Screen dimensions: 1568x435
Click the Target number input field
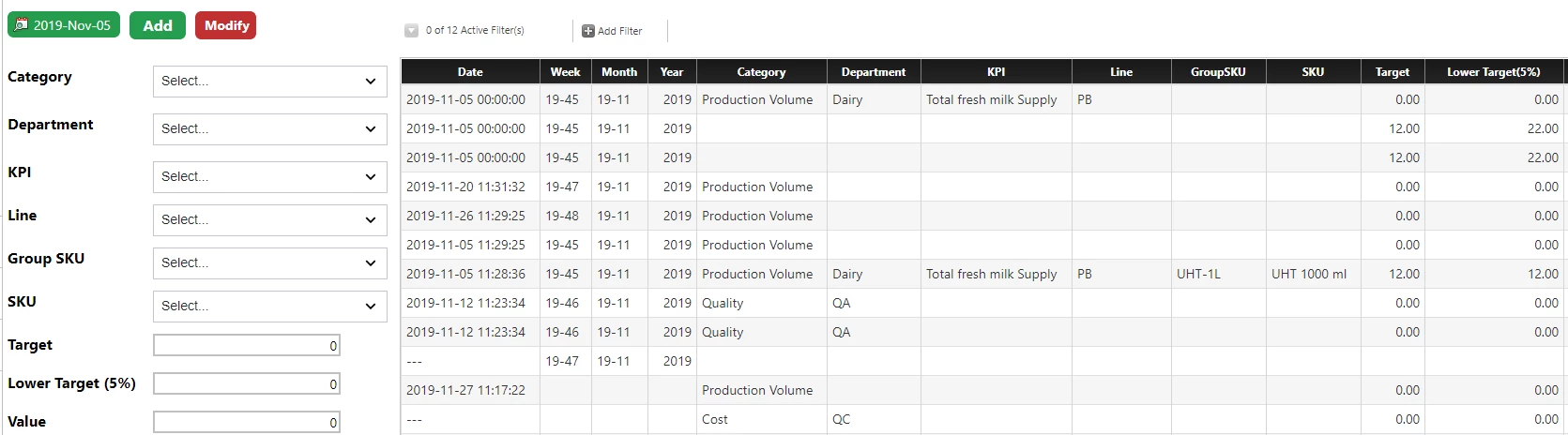[247, 346]
